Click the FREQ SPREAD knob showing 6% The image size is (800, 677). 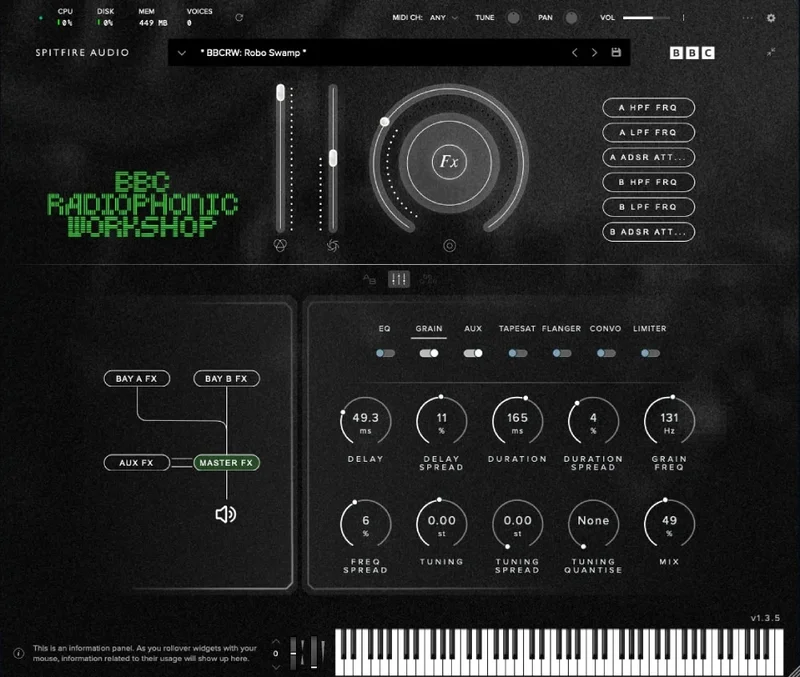[x=365, y=524]
